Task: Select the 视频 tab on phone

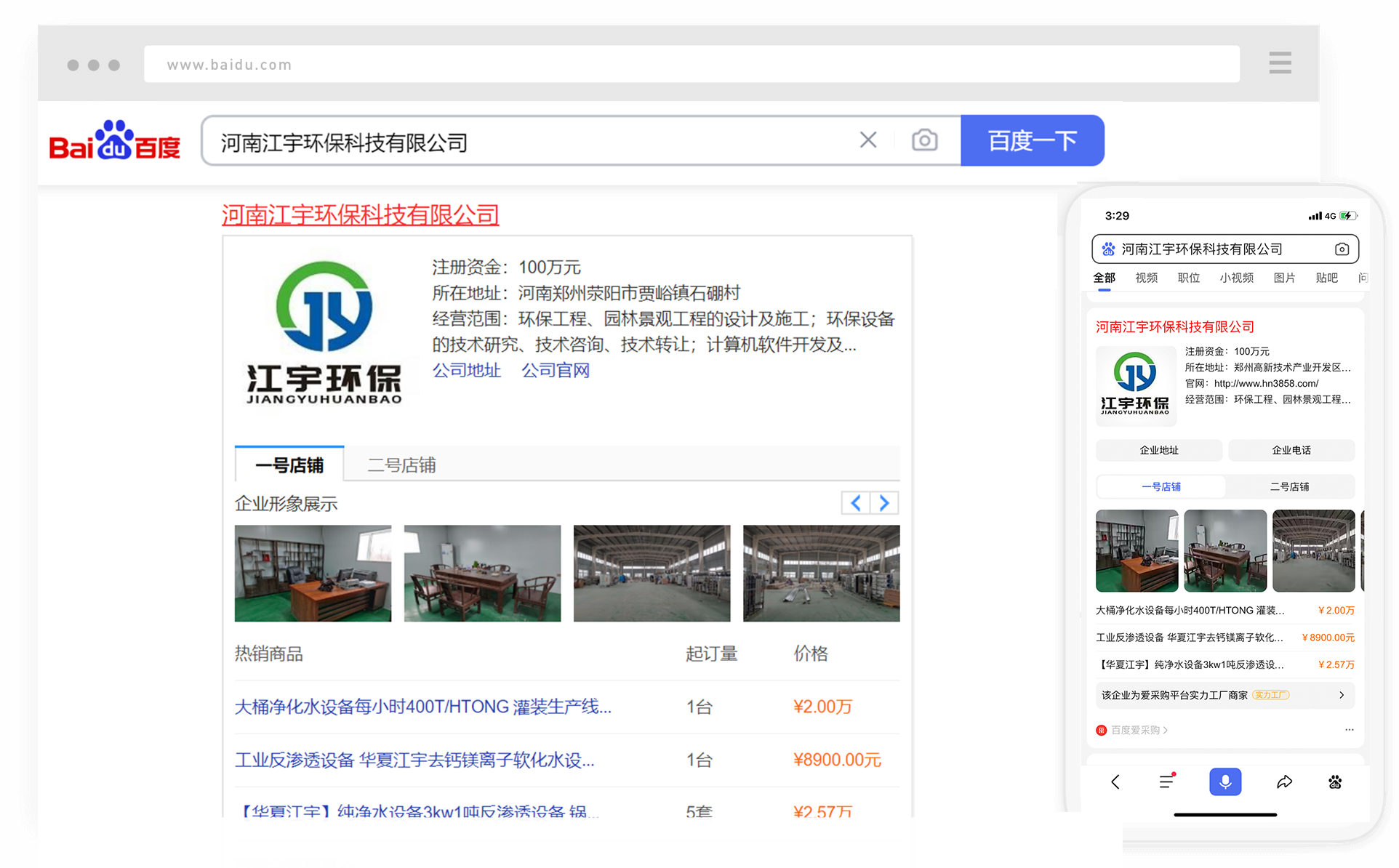Action: [x=1146, y=278]
